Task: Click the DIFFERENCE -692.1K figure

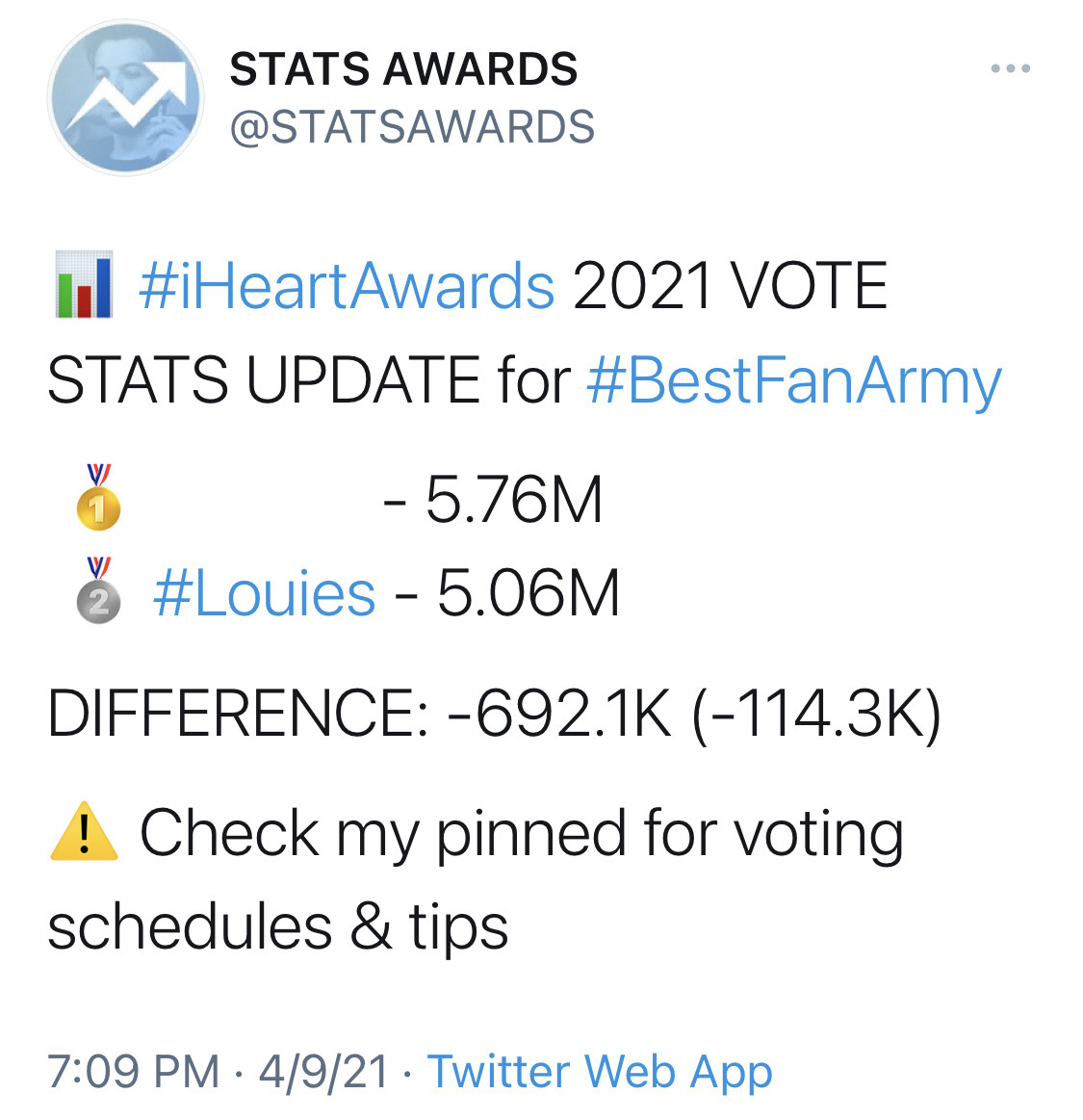Action: pyautogui.click(x=559, y=713)
